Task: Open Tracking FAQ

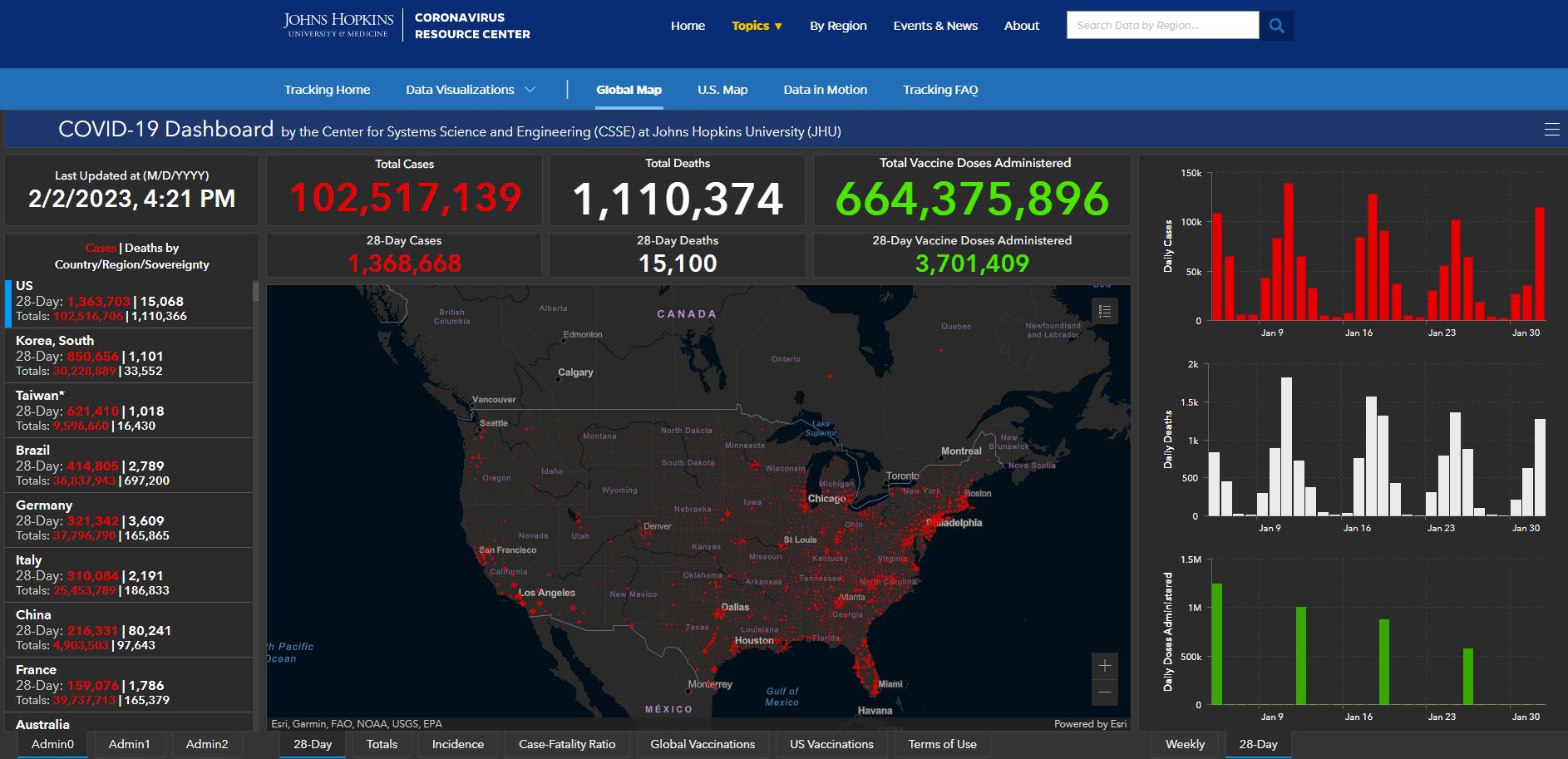Action: (x=940, y=90)
